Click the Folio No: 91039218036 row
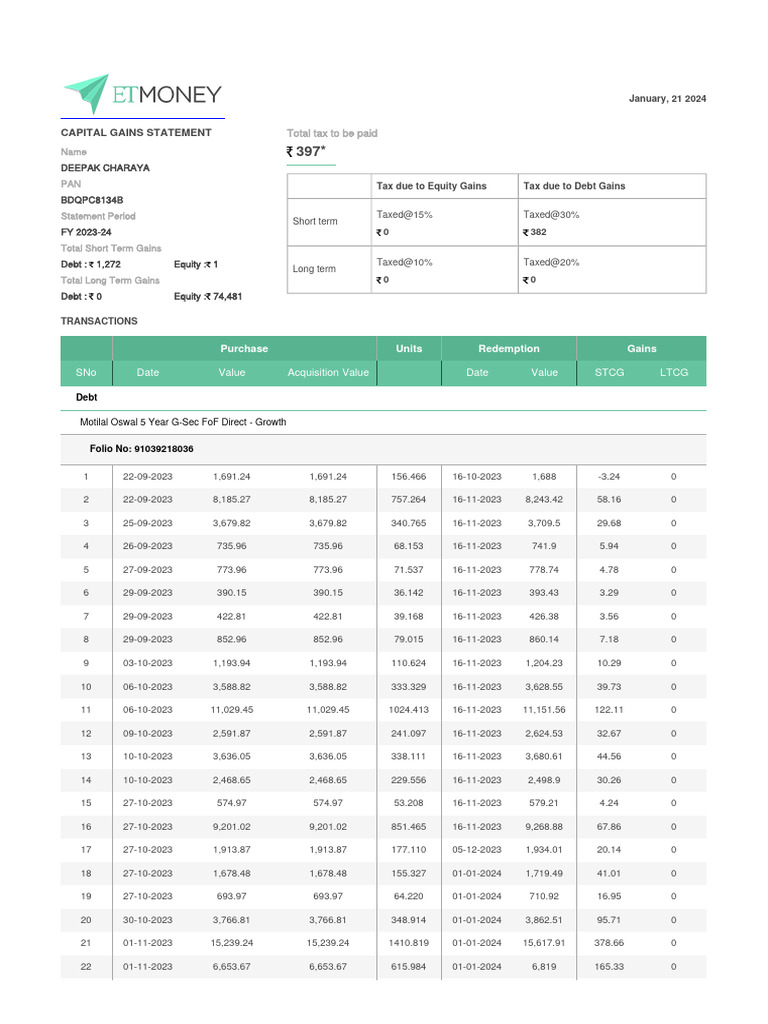 click(x=383, y=449)
